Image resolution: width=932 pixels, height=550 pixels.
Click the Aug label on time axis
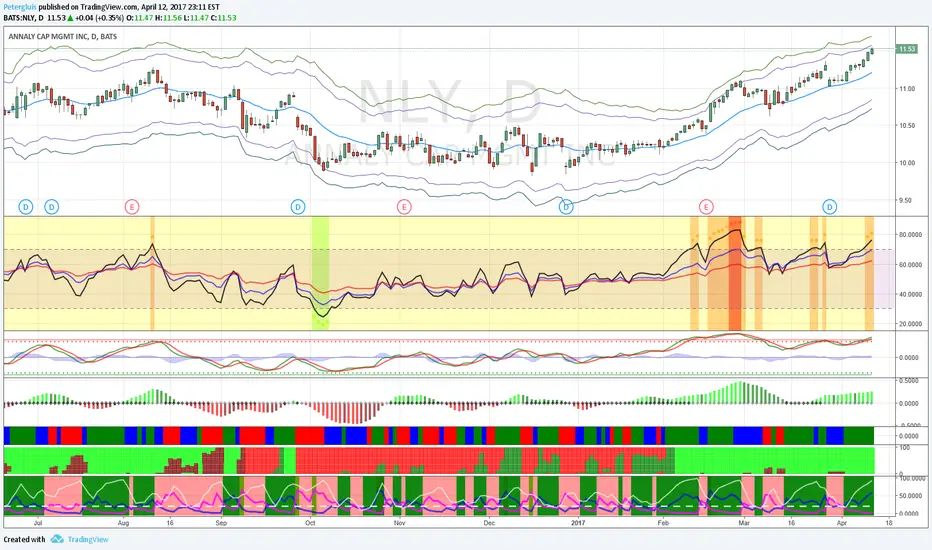pos(123,523)
